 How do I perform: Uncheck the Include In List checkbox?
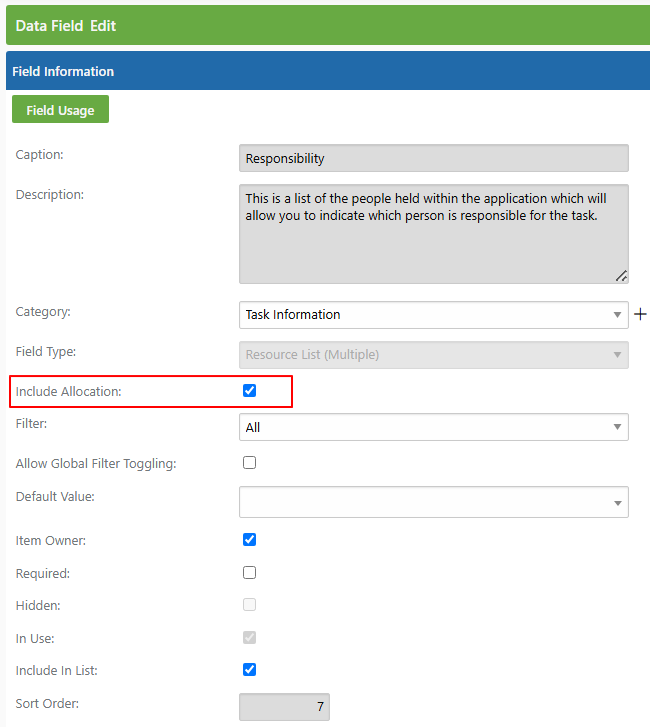pos(249,670)
